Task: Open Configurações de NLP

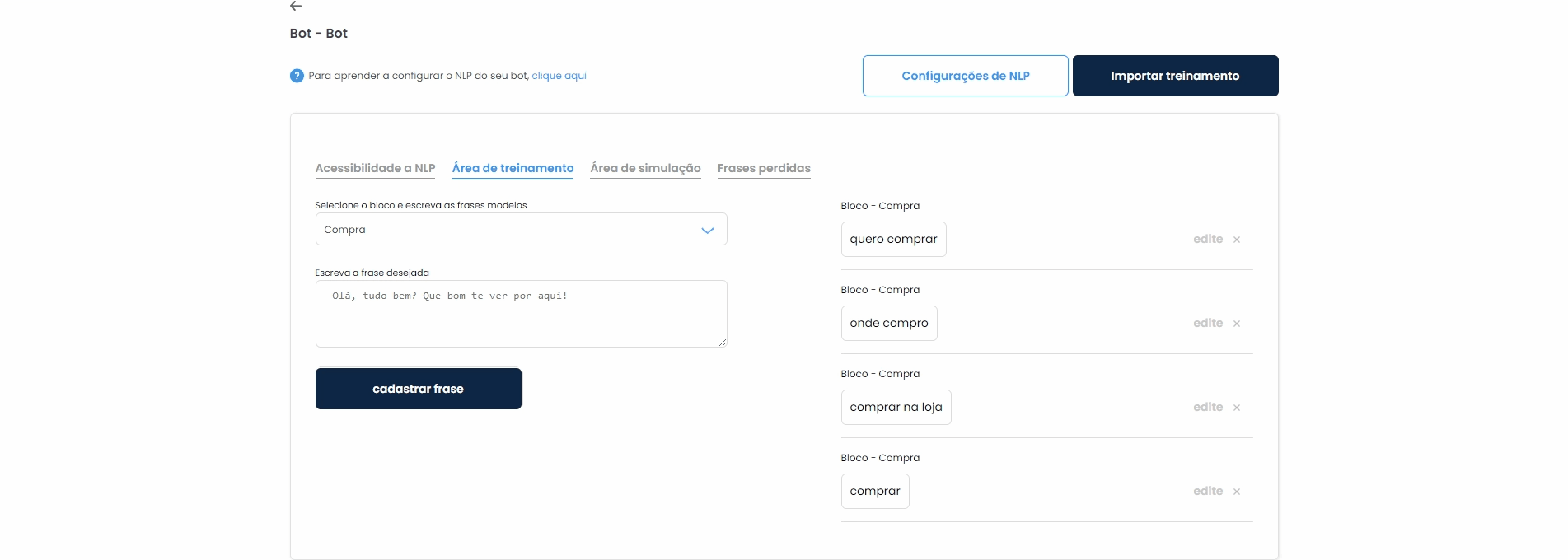Action: click(x=965, y=76)
